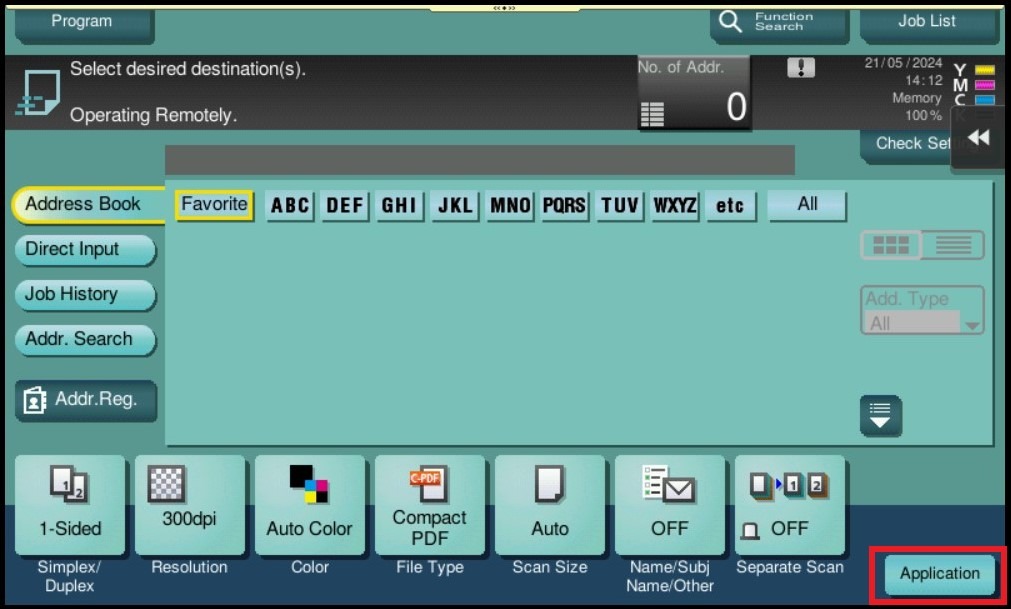Tap the Auto Scan Size icon

[x=549, y=505]
